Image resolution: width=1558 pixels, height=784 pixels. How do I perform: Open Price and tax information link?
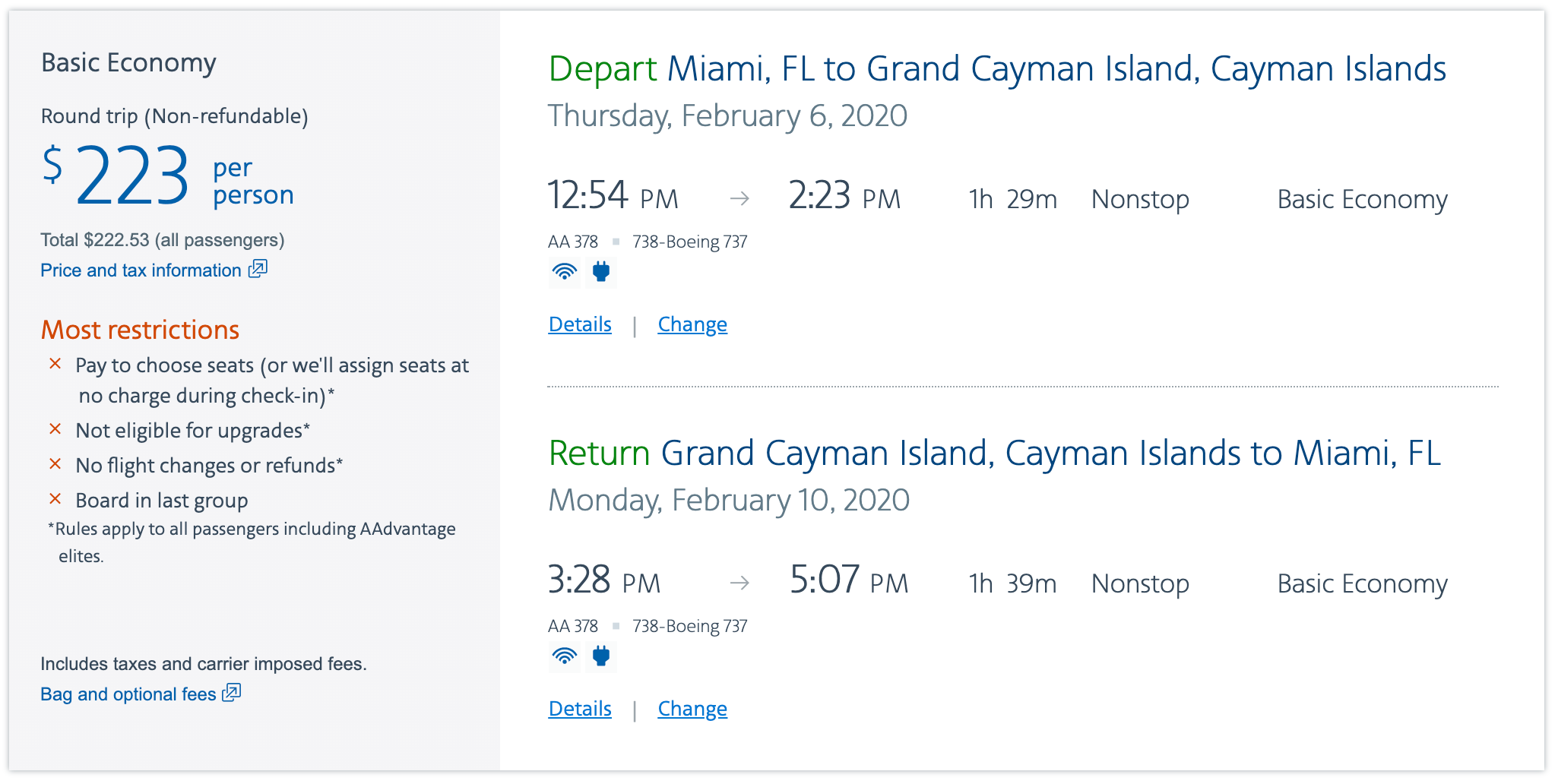pos(141,270)
